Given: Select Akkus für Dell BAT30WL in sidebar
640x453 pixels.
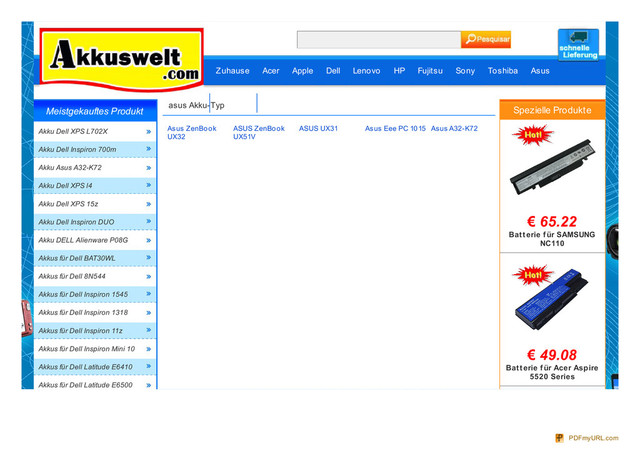Looking at the screenshot, I should pyautogui.click(x=77, y=258).
